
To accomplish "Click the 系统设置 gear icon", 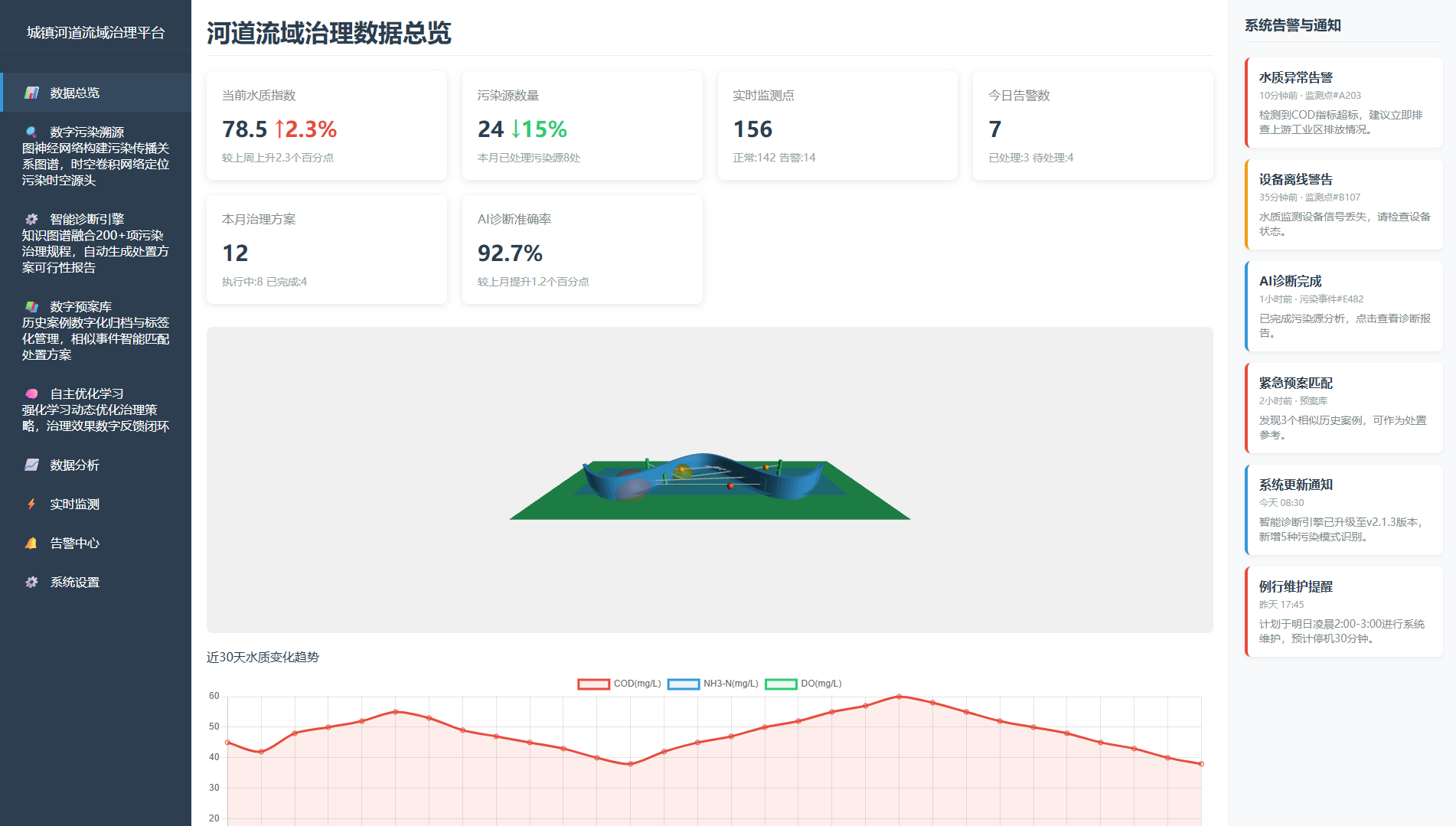I will pyautogui.click(x=31, y=583).
